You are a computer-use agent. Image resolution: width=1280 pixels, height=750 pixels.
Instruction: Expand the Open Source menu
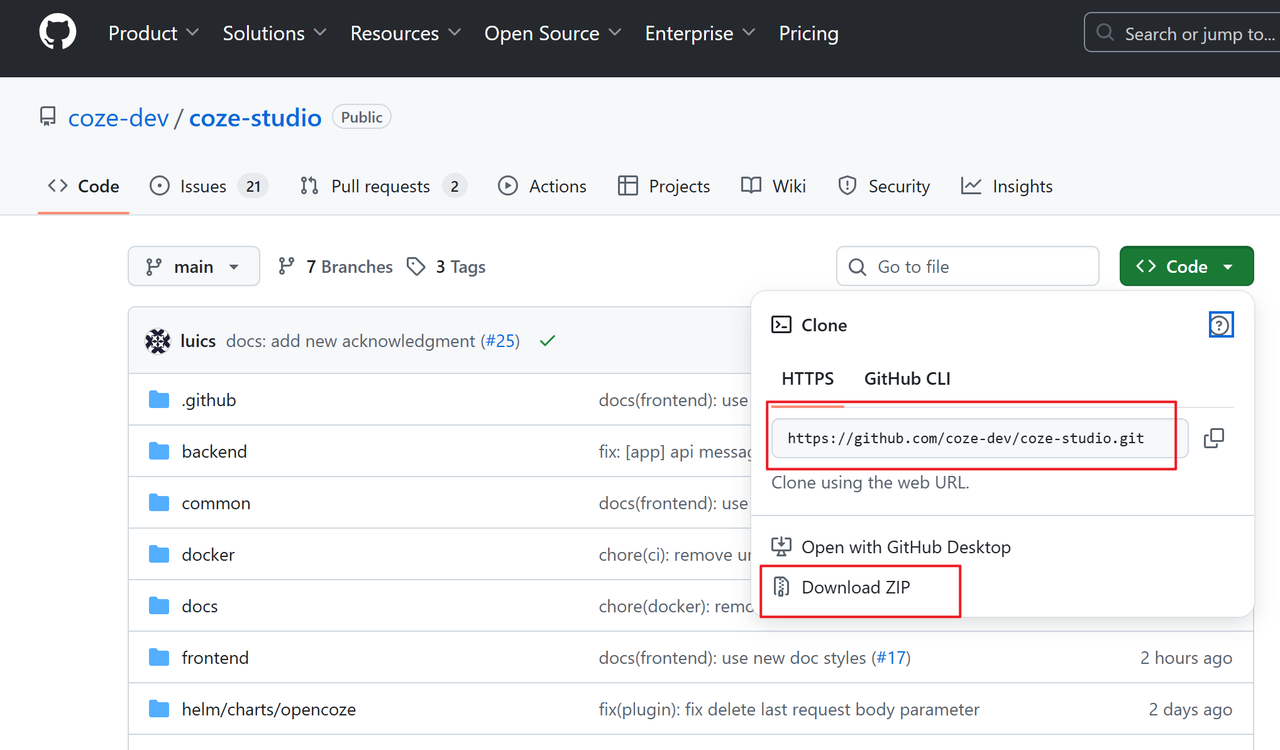coord(552,33)
